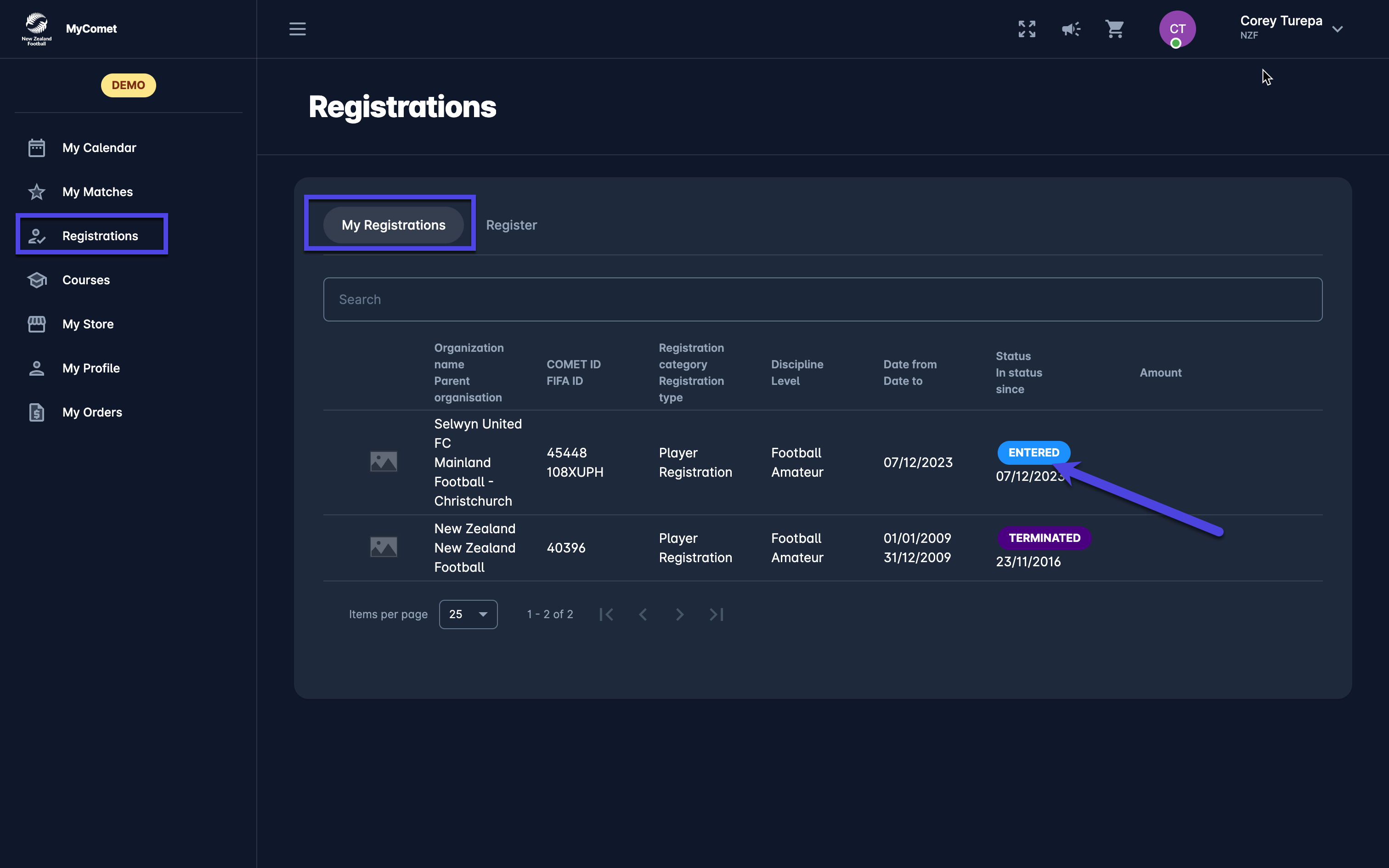Viewport: 1389px width, 868px height.
Task: Open My Calendar in sidebar
Action: click(x=99, y=147)
